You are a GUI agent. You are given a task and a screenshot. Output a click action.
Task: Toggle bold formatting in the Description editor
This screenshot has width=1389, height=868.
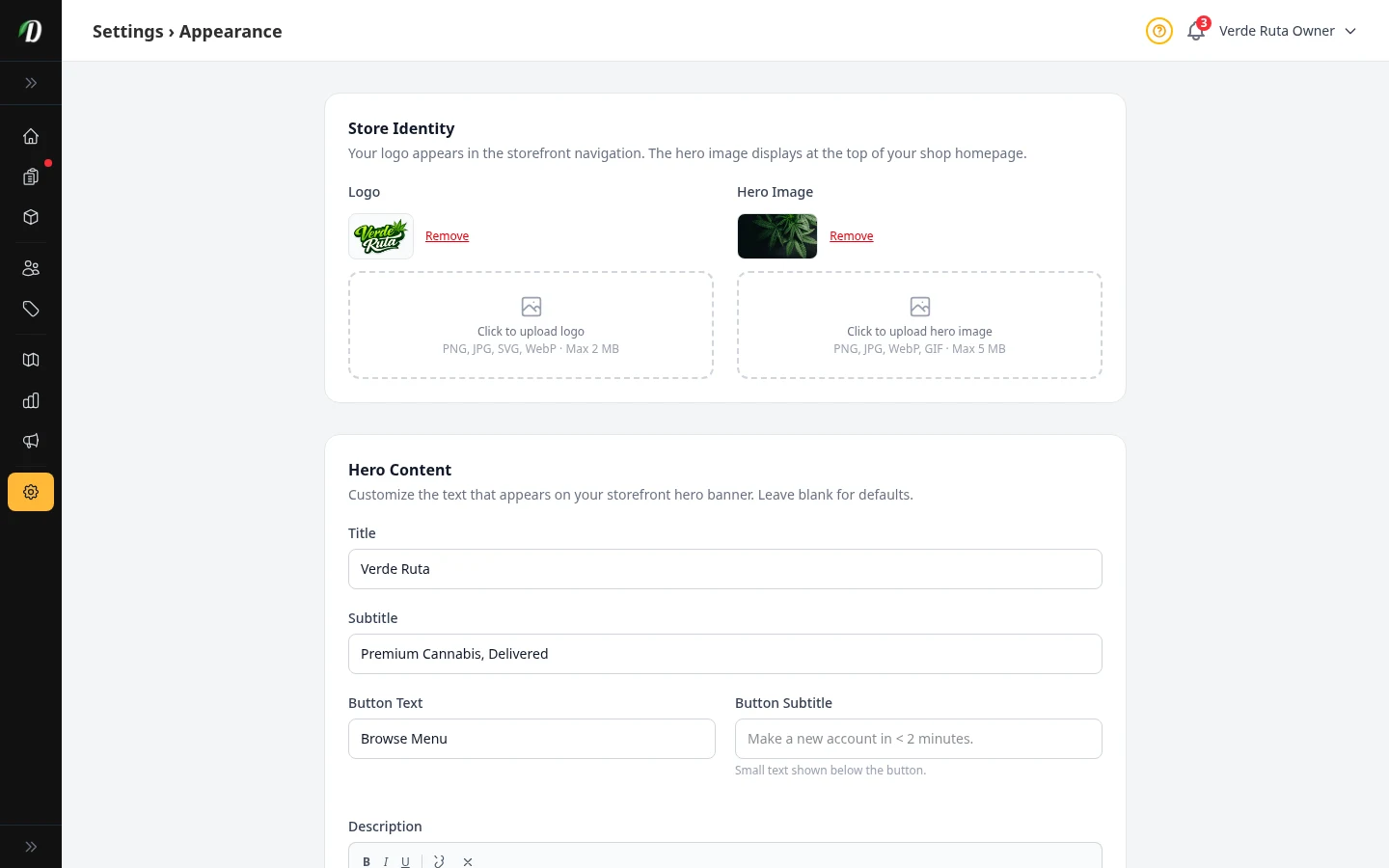367,861
